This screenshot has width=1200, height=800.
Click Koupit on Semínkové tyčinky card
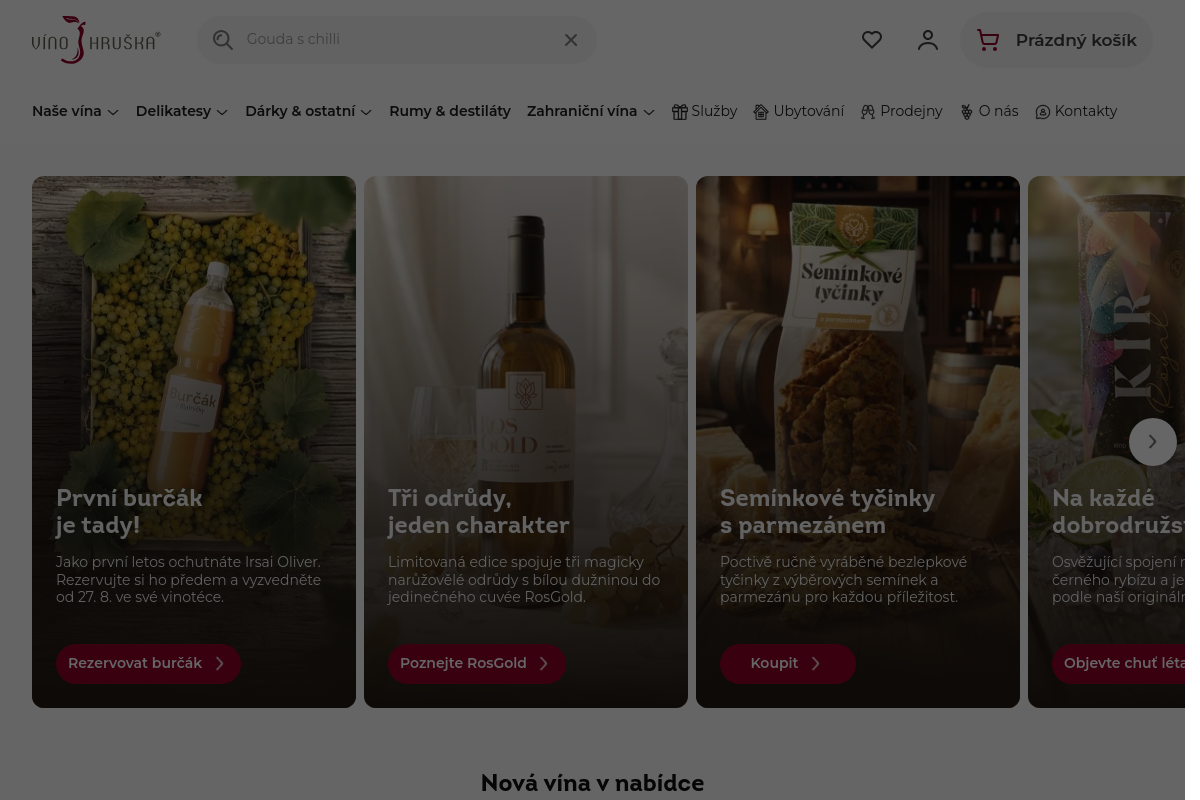tap(788, 664)
